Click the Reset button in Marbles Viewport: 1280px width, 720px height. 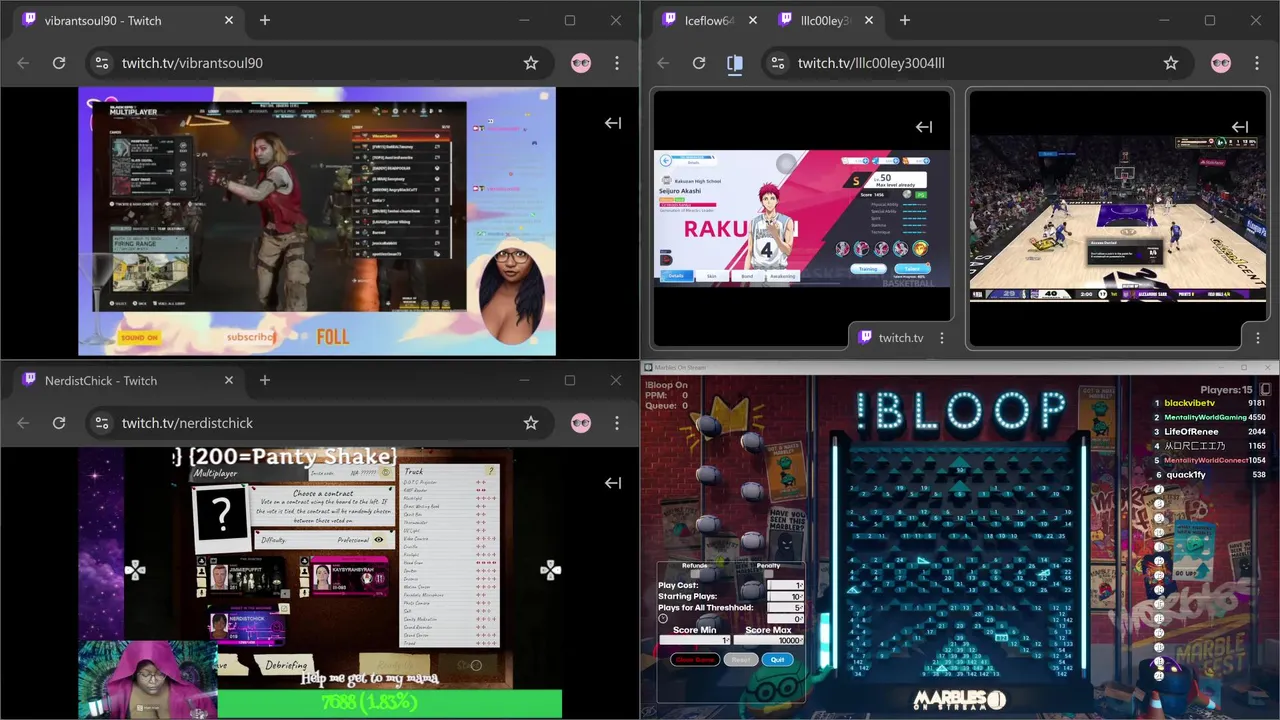pyautogui.click(x=741, y=660)
